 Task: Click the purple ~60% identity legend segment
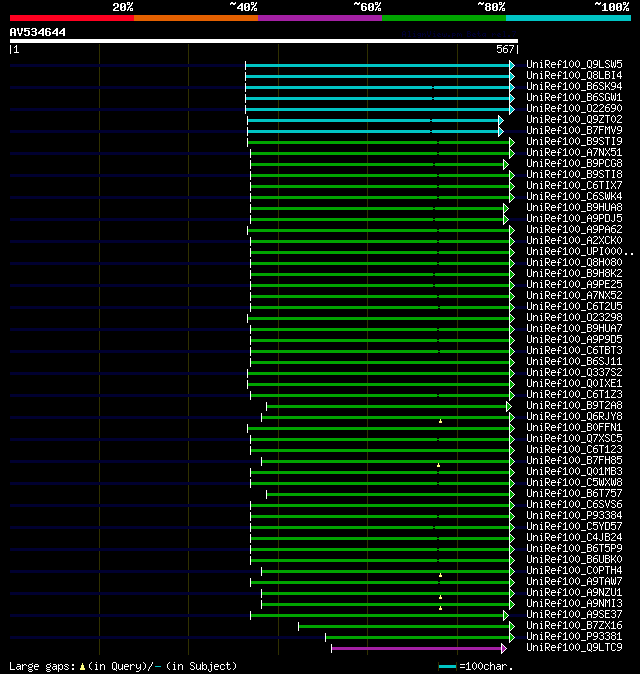click(320, 18)
